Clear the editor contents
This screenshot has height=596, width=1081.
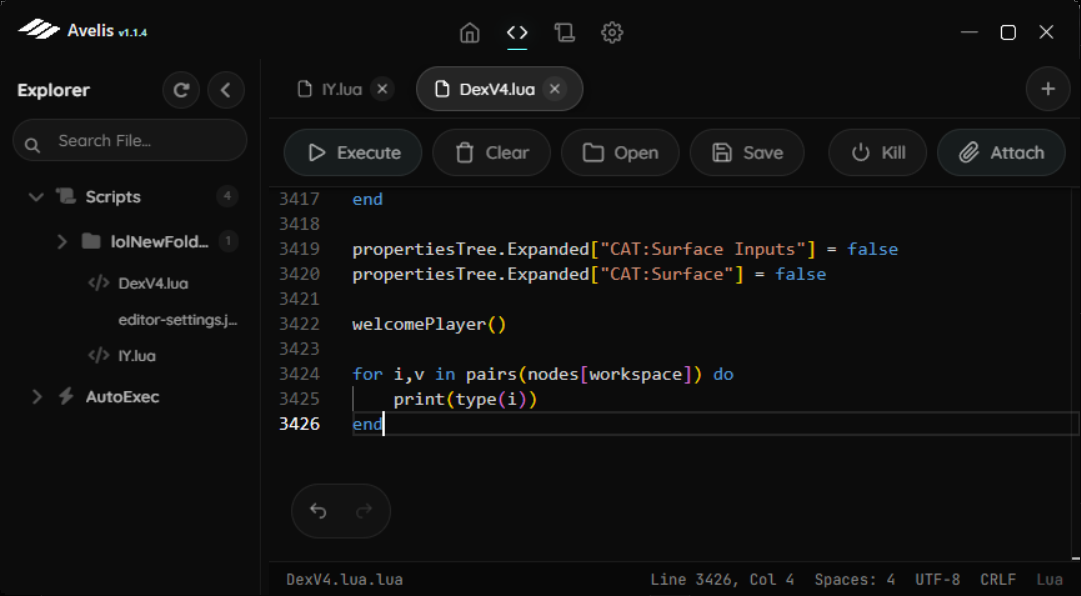pos(492,152)
